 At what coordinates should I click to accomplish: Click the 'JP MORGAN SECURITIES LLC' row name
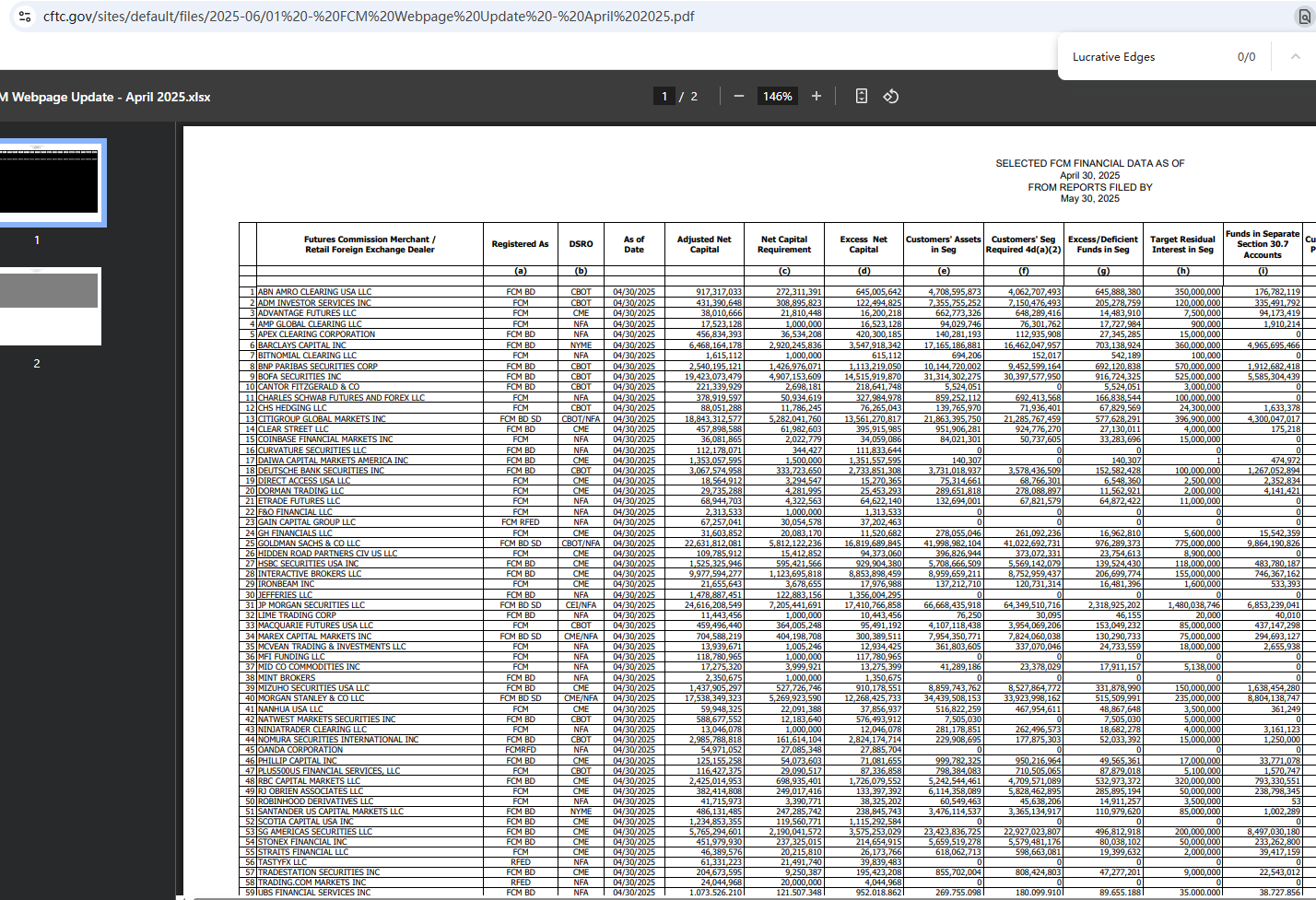311,605
